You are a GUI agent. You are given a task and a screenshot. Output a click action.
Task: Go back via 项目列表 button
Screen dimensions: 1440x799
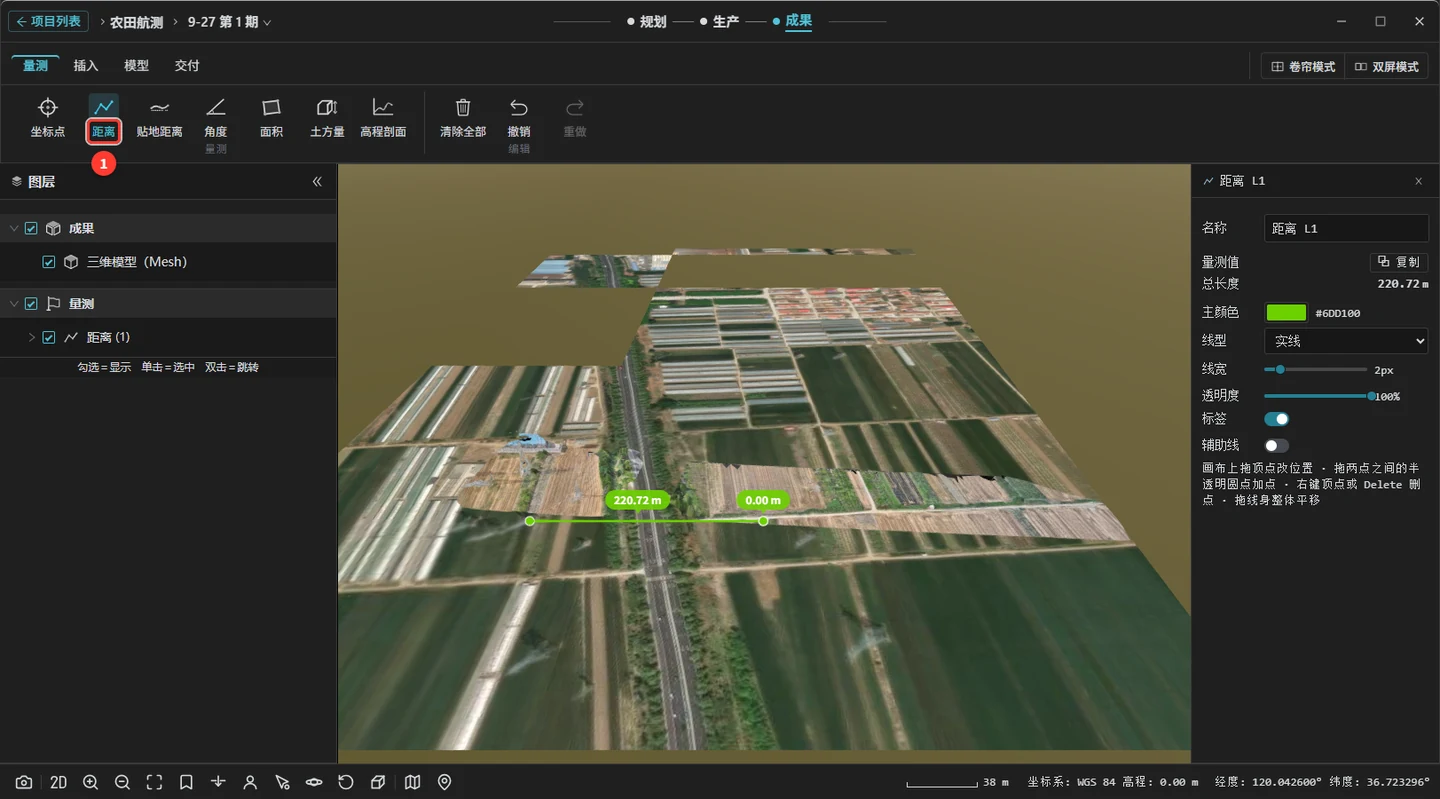pos(48,21)
